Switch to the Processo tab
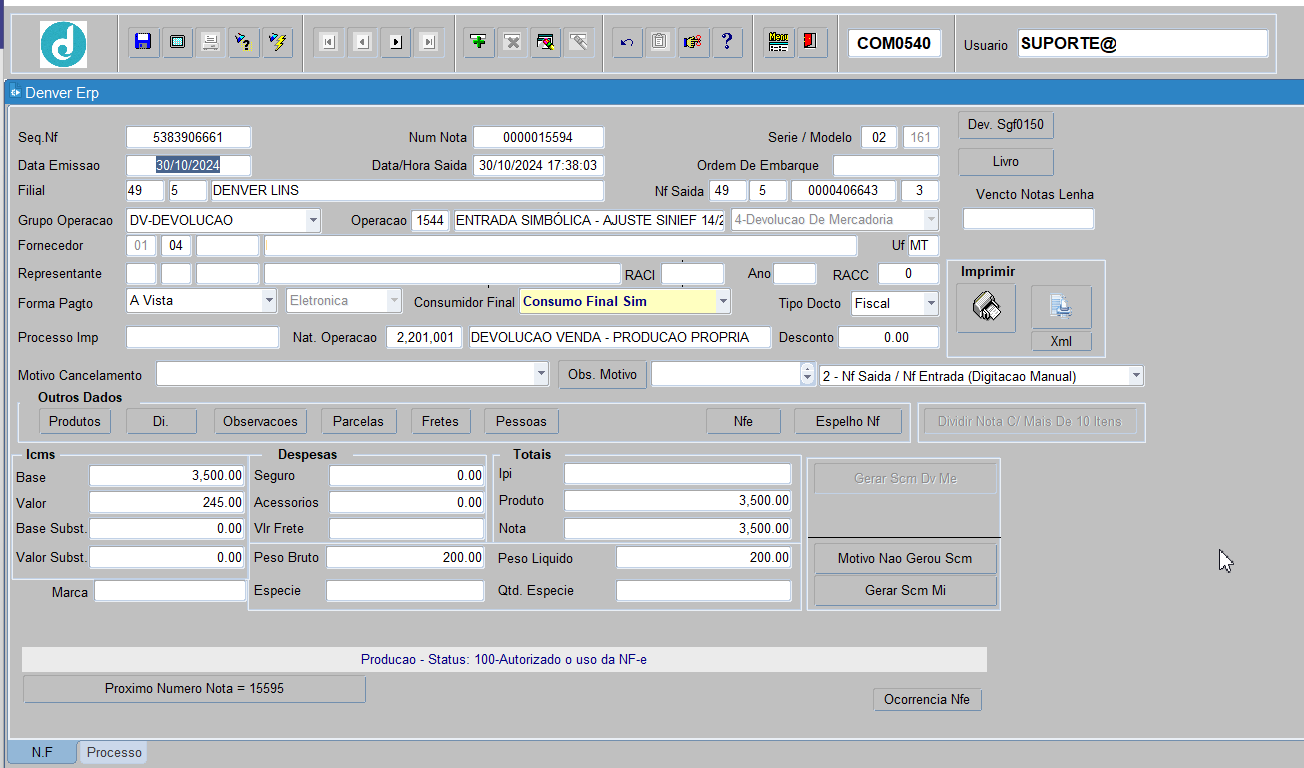This screenshot has height=768, width=1304. [114, 752]
